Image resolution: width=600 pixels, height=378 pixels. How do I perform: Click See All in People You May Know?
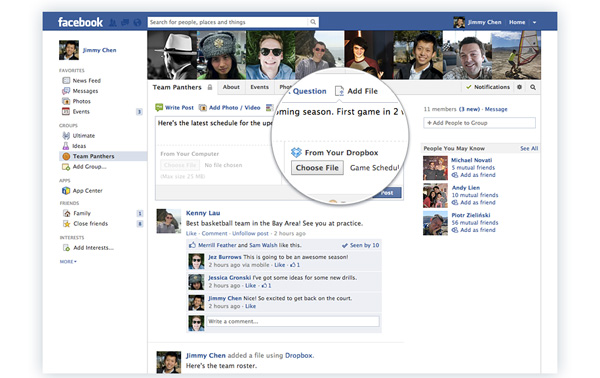(x=529, y=148)
